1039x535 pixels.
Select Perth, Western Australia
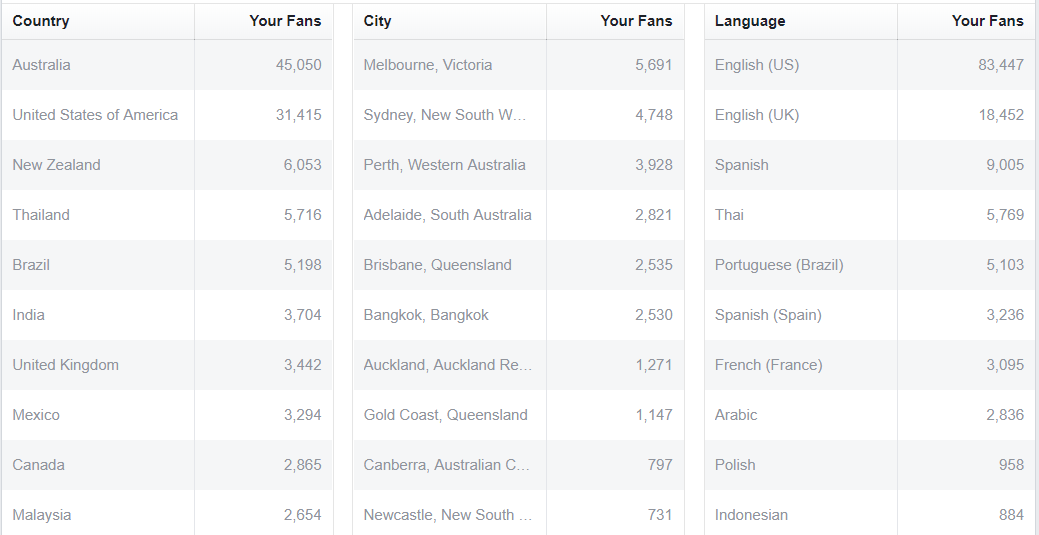tap(518, 165)
